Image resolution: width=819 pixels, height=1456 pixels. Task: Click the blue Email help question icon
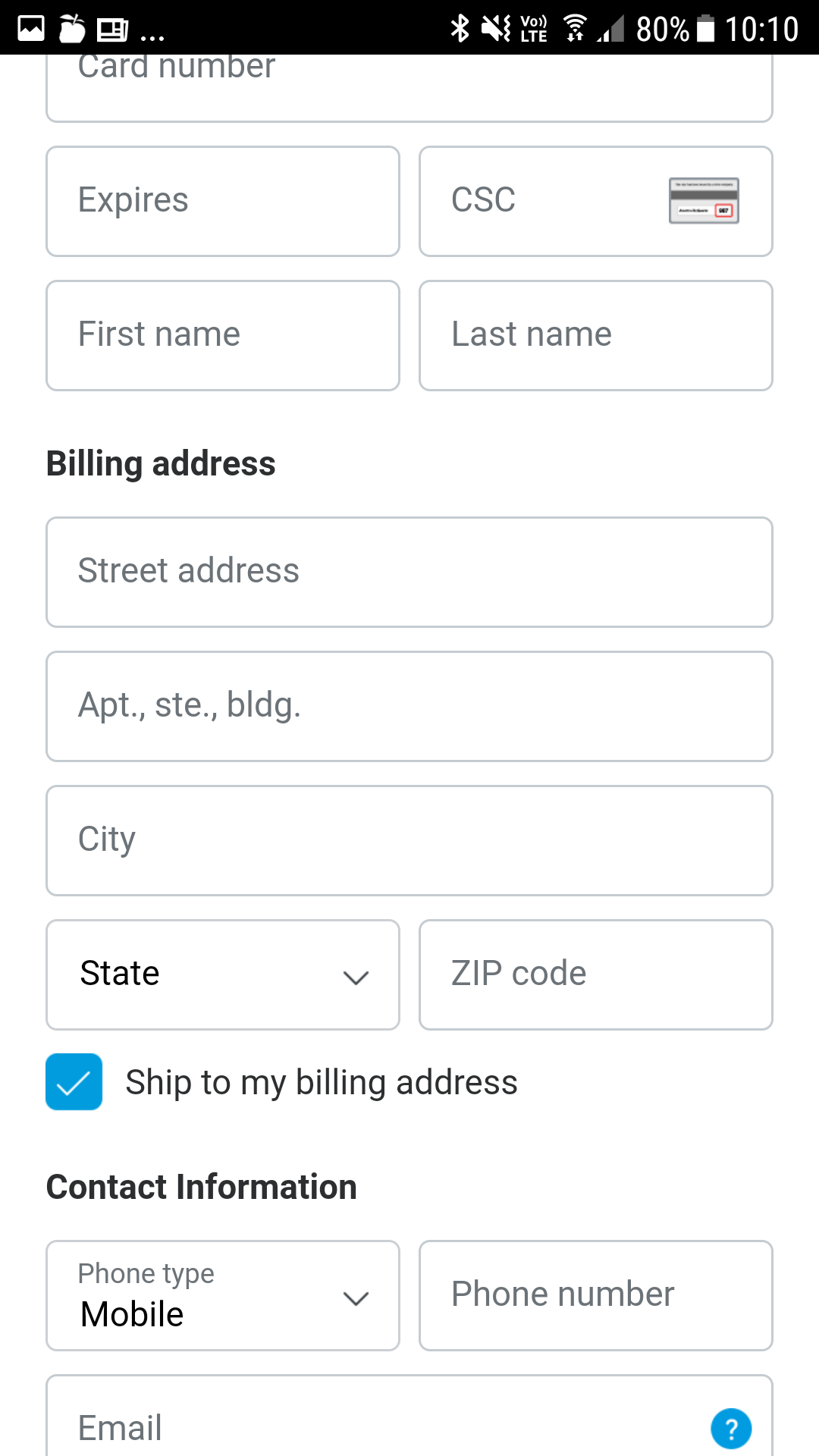731,1429
